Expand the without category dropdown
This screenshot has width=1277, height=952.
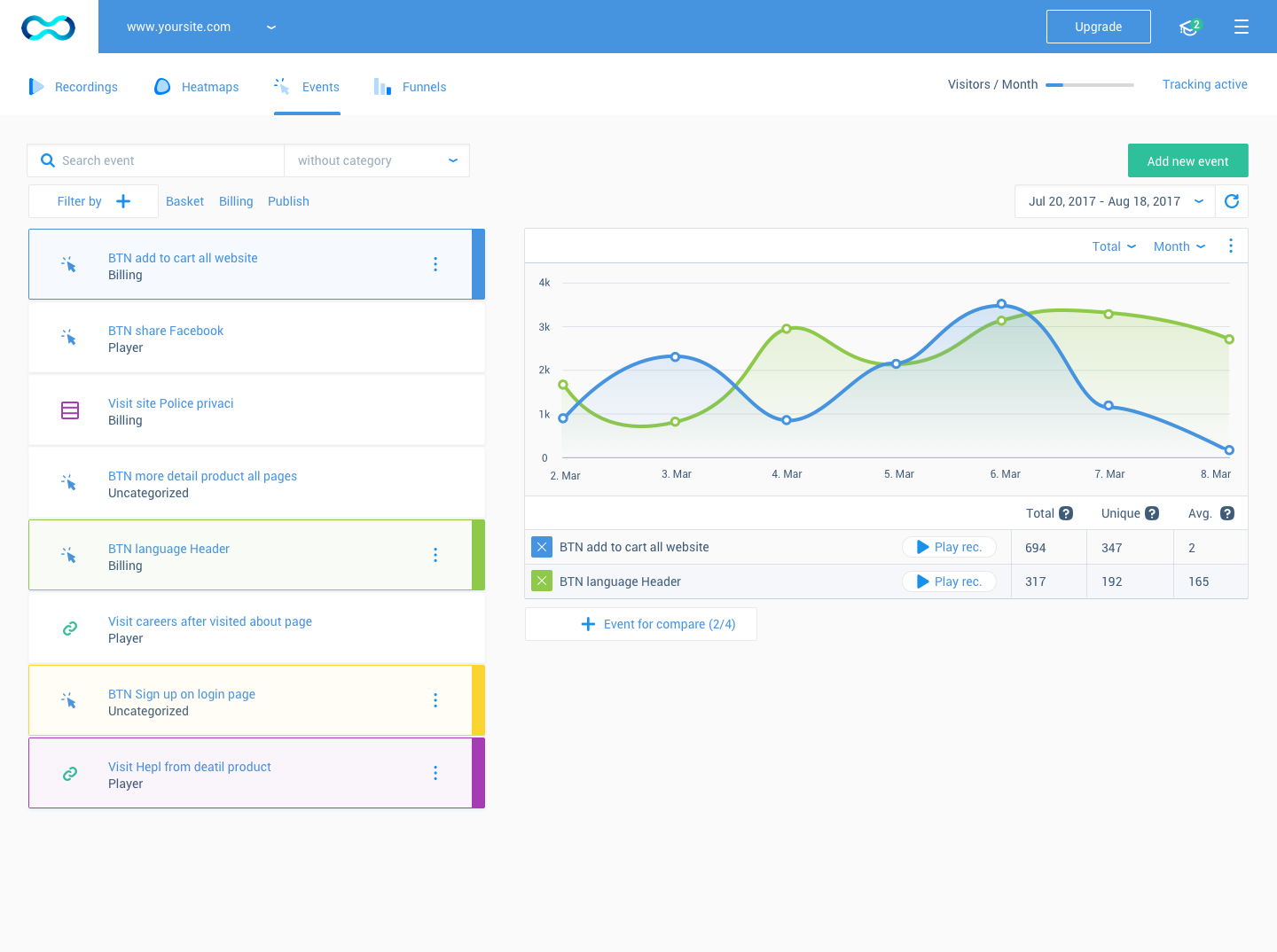coord(377,160)
